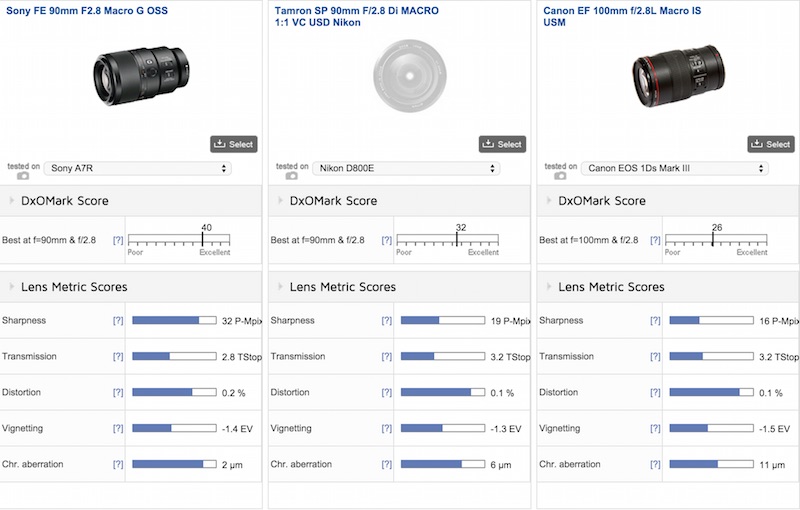This screenshot has width=800, height=510.
Task: Open the Sony A7R camera dropdown
Action: pos(139,169)
